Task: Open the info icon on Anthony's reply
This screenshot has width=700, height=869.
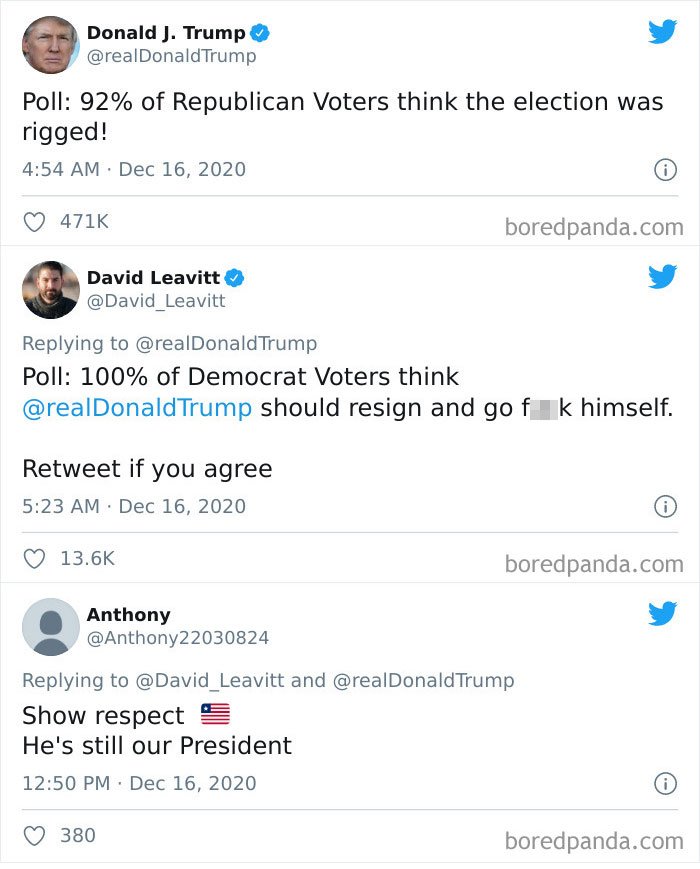Action: click(665, 783)
